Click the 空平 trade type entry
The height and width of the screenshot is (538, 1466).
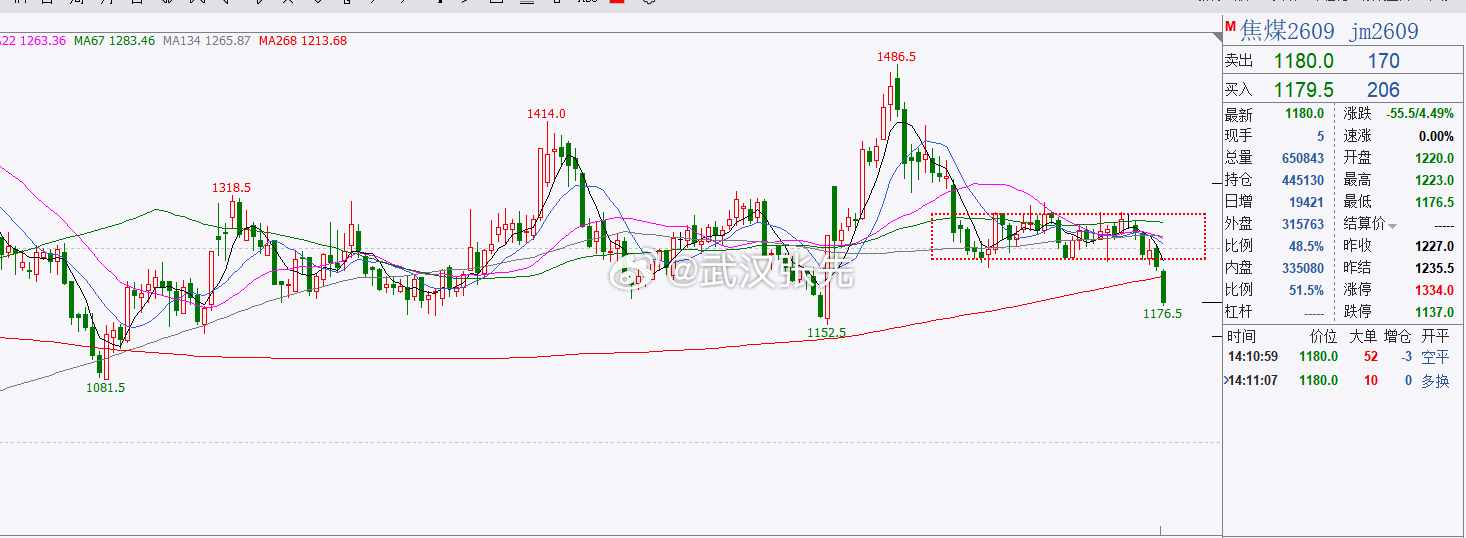(x=1435, y=357)
